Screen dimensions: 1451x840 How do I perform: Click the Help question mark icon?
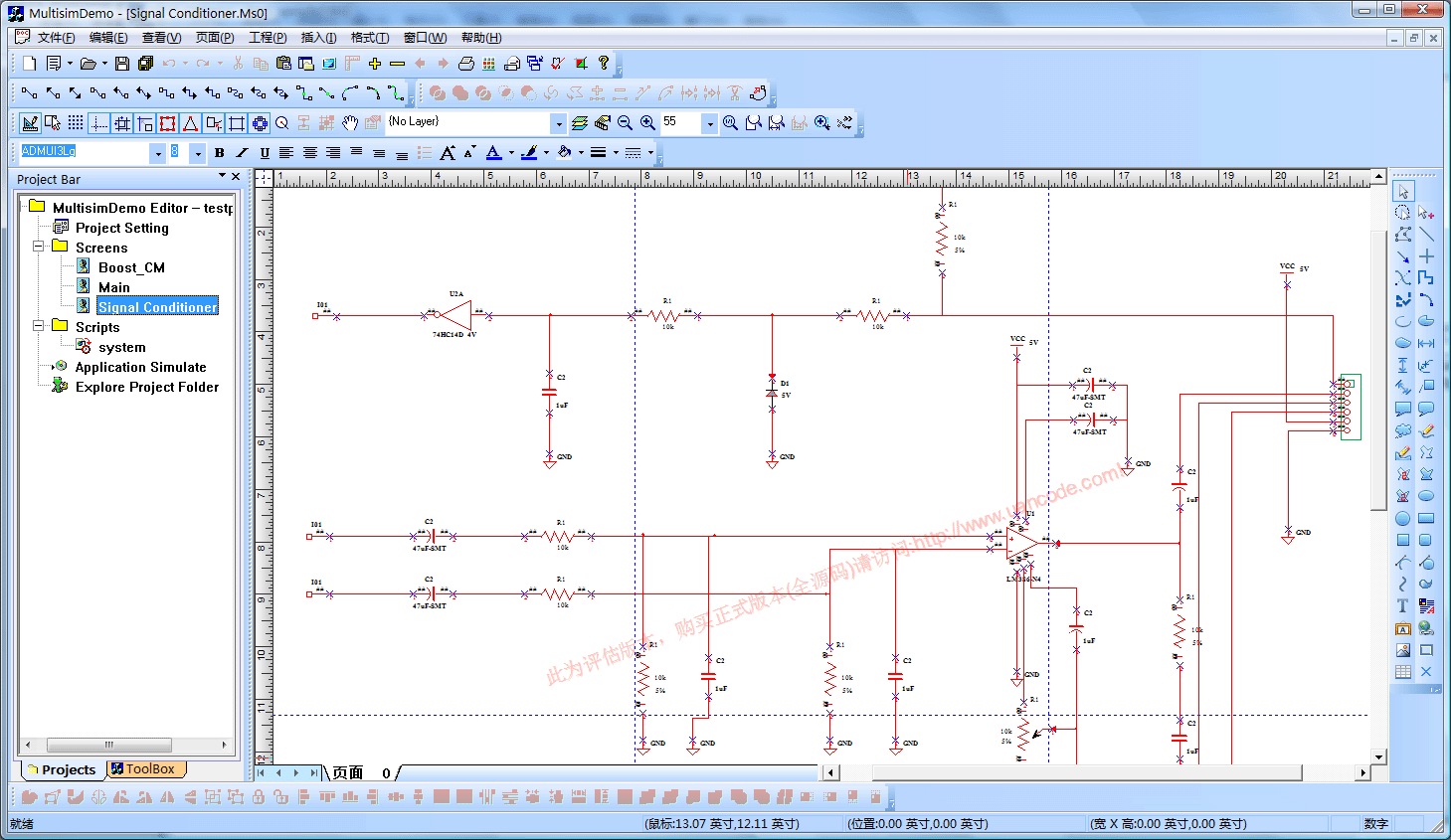[x=604, y=64]
